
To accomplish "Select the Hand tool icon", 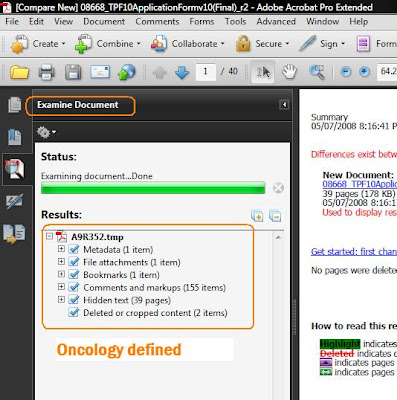I will point(289,72).
